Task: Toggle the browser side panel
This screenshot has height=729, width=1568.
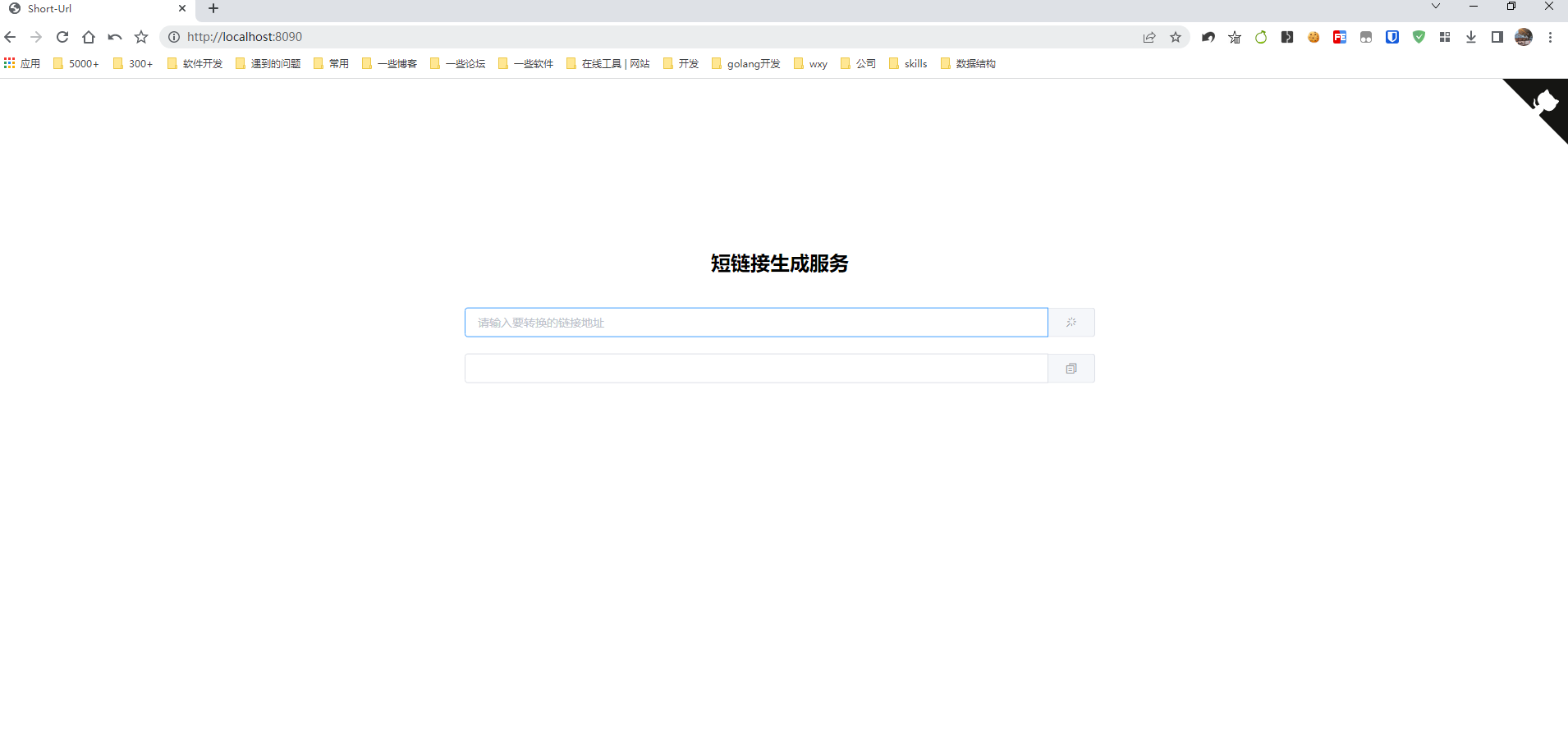Action: point(1497,37)
